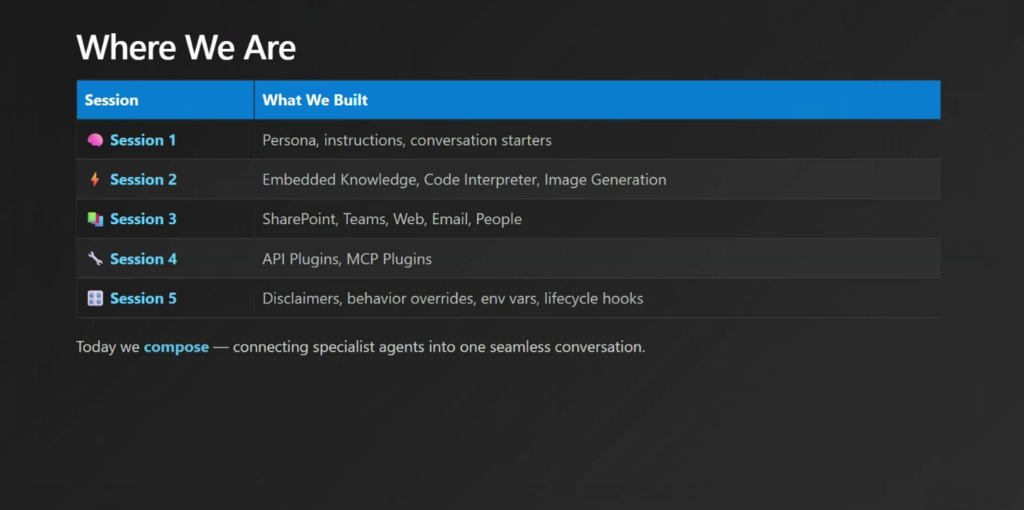Open the Session 1 link
Viewport: 1024px width, 510px height.
pyautogui.click(x=143, y=140)
